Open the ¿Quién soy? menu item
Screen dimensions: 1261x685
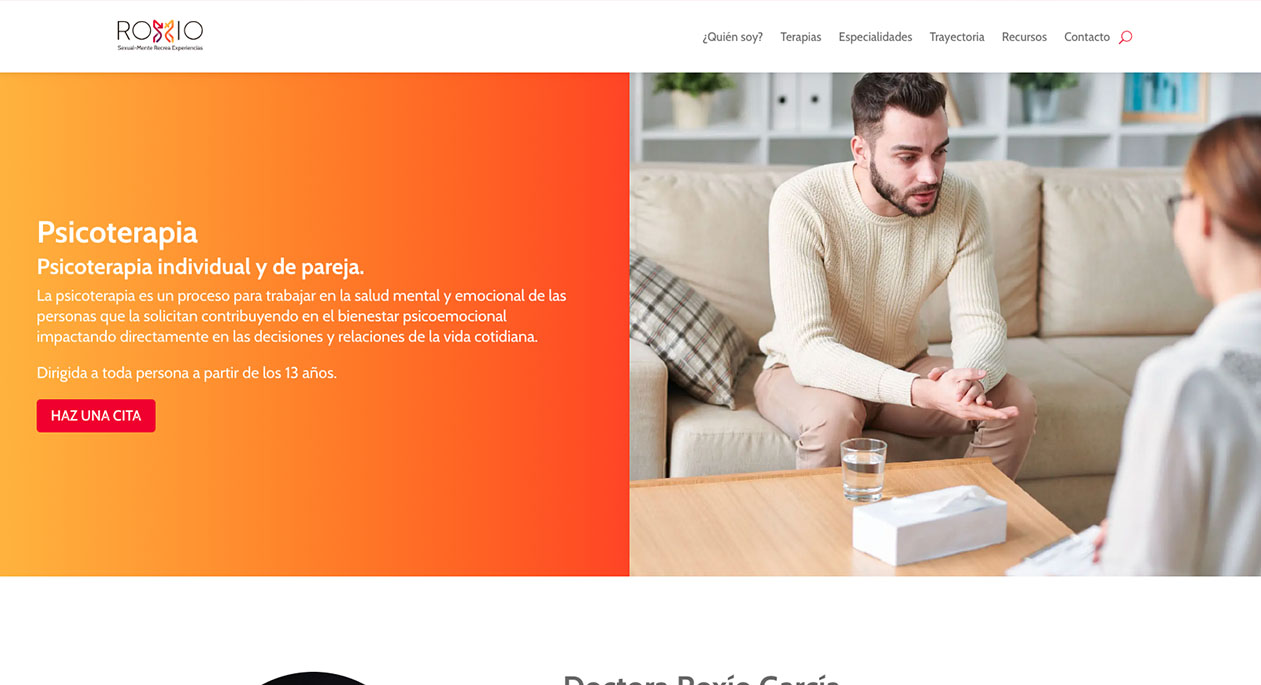point(732,37)
